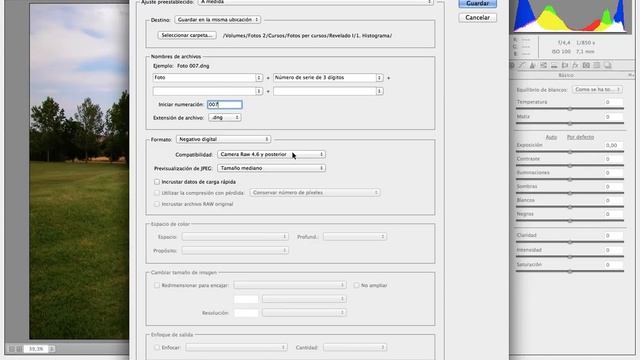Viewport: 640px width, 360px height.
Task: Enable Incrustar datos de carga rápida checkbox
Action: tap(157, 182)
